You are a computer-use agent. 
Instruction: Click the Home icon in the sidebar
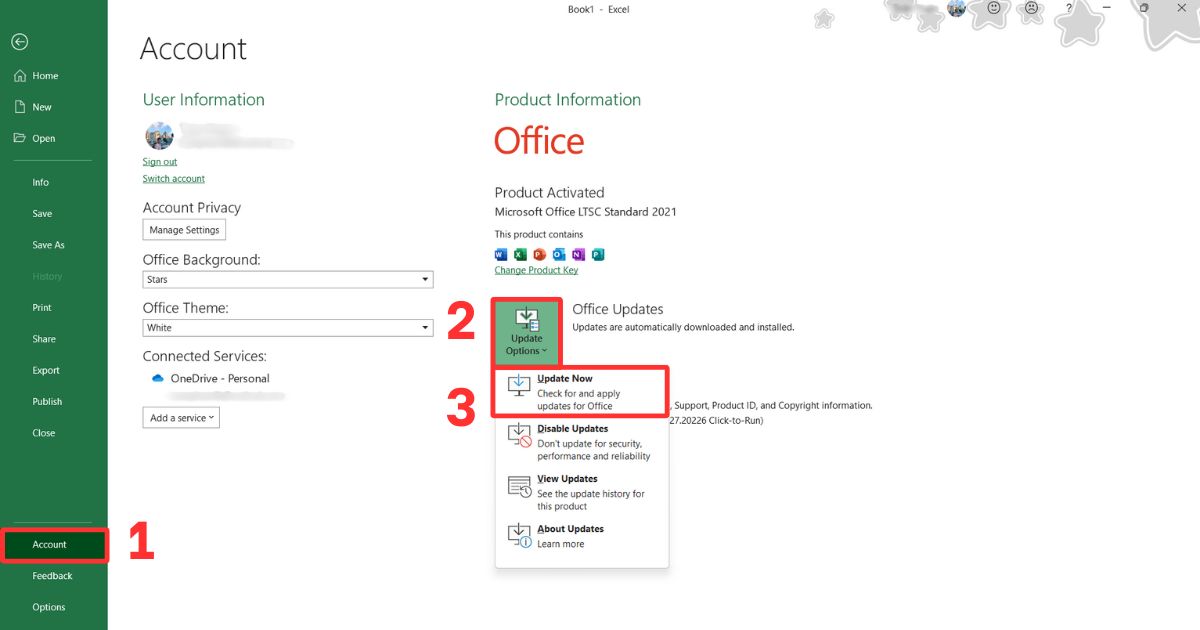tap(18, 75)
